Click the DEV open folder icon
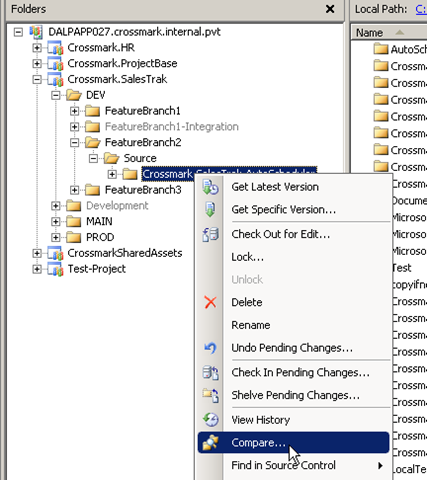 74,95
